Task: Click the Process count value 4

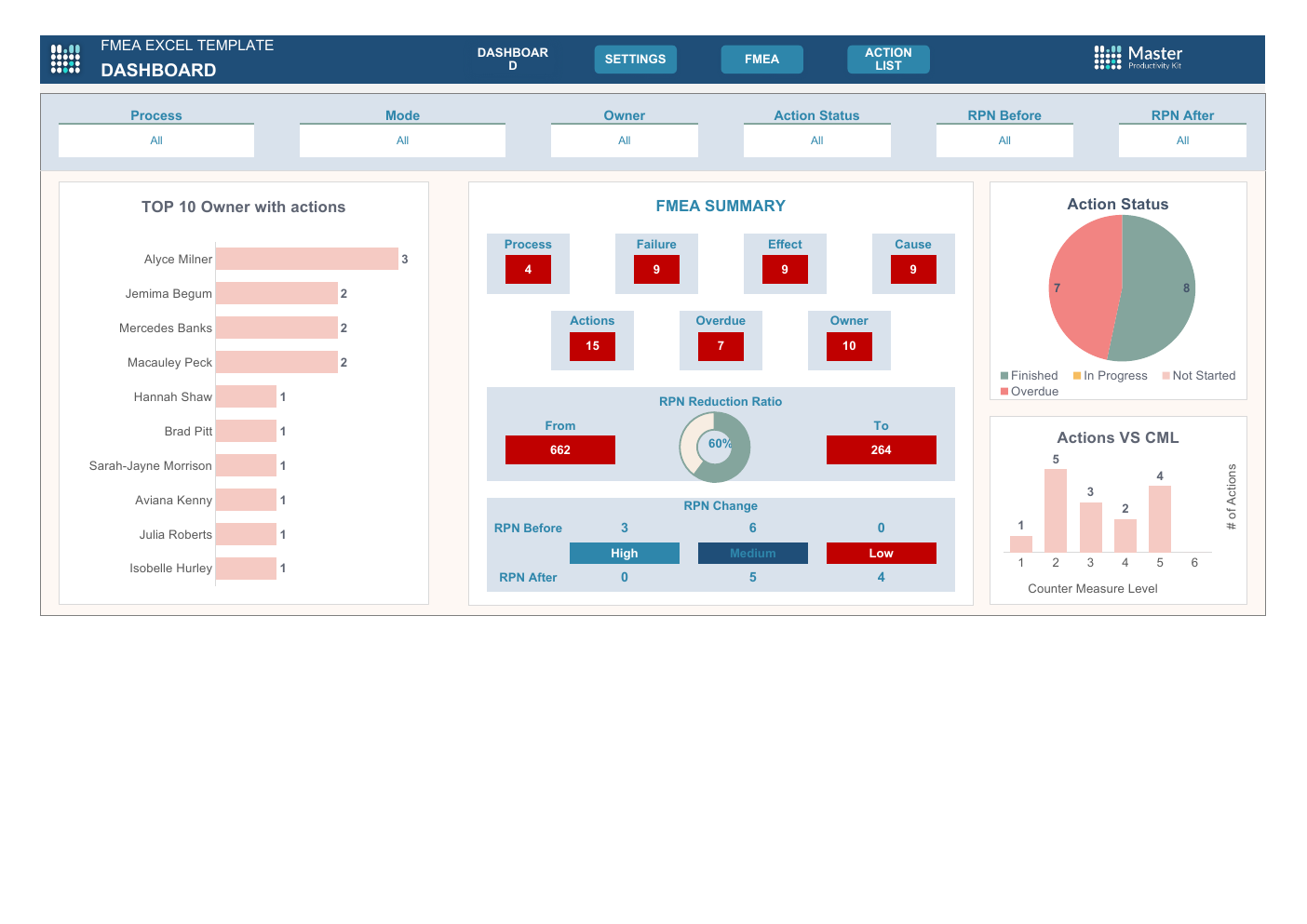Action: [x=528, y=270]
